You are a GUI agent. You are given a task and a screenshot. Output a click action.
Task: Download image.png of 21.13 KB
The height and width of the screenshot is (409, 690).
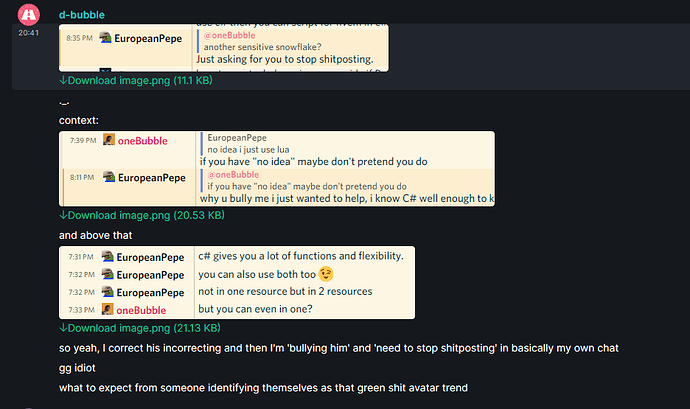point(140,328)
